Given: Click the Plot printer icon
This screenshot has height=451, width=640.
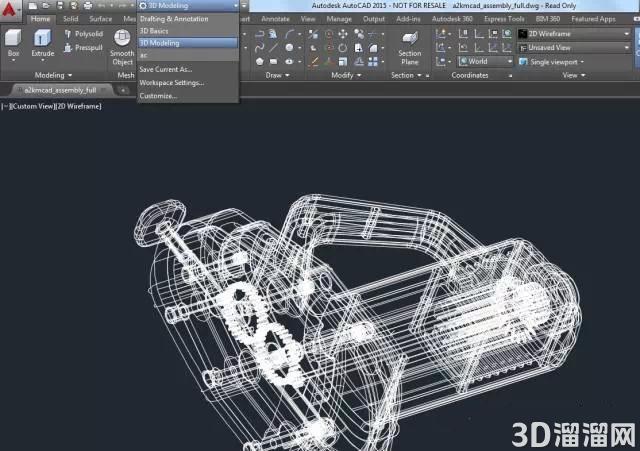Looking at the screenshot, I should coord(88,6).
